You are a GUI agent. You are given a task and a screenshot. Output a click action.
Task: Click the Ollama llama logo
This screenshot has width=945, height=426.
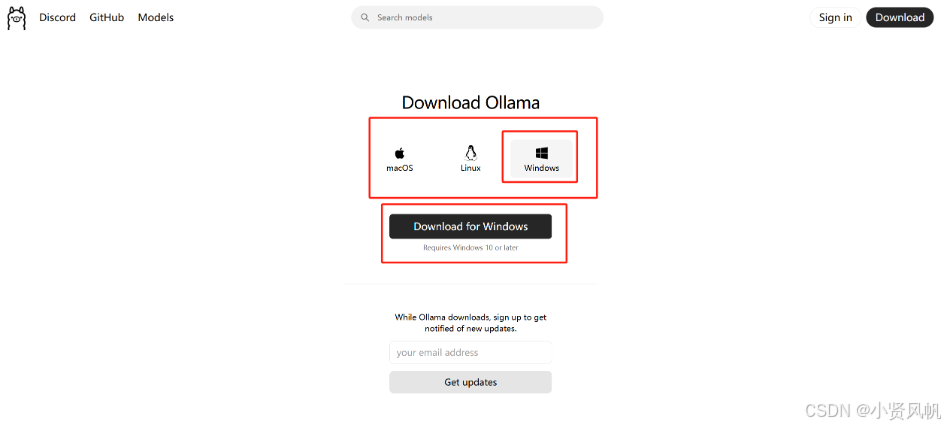point(17,18)
